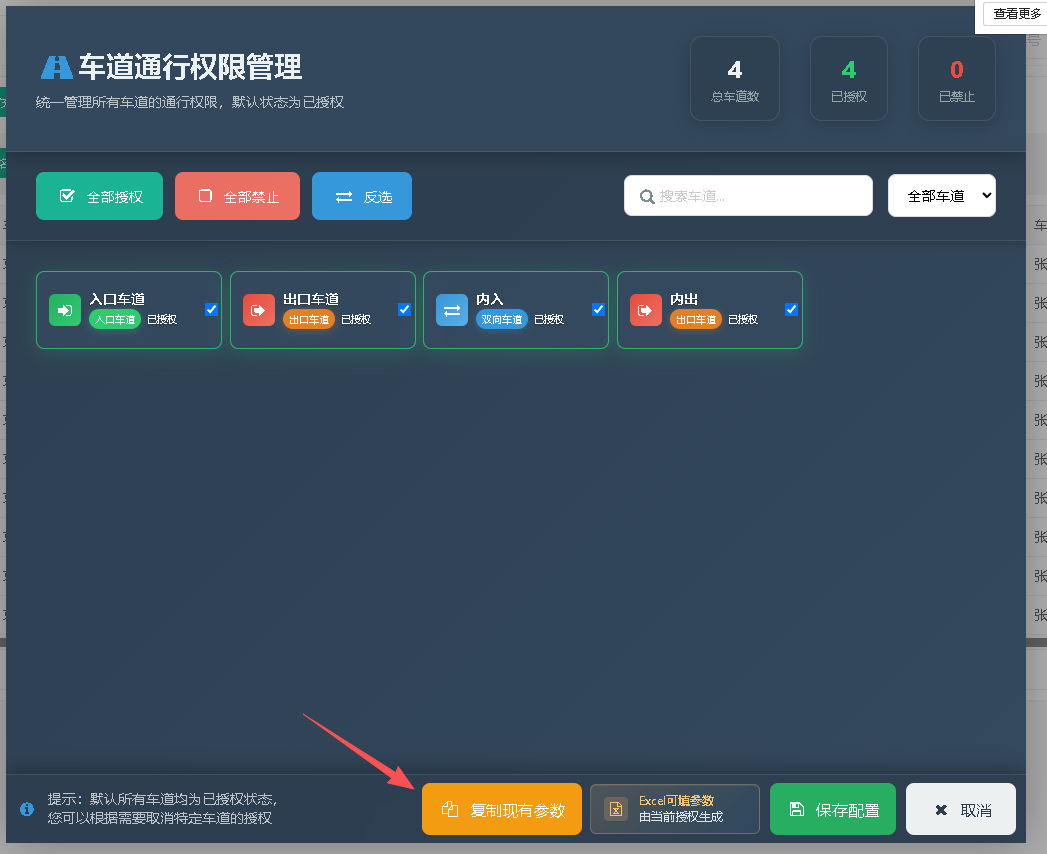
Task: Click the 全部禁止 button
Action: (237, 196)
